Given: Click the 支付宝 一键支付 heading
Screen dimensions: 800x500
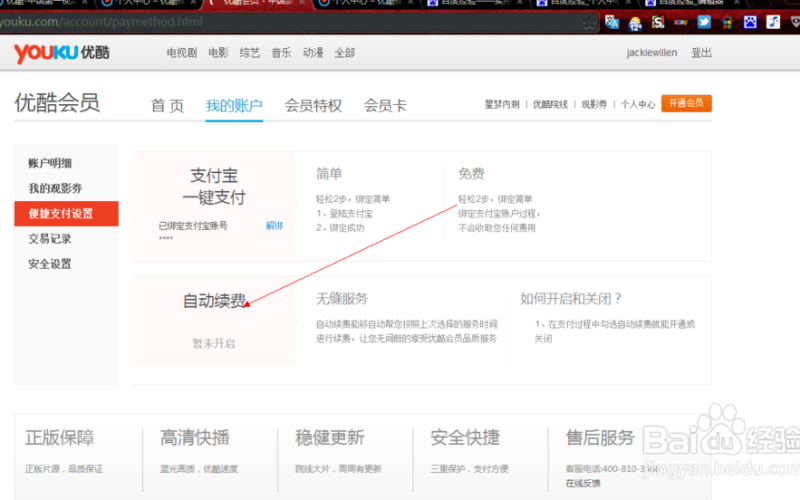Looking at the screenshot, I should (x=214, y=186).
